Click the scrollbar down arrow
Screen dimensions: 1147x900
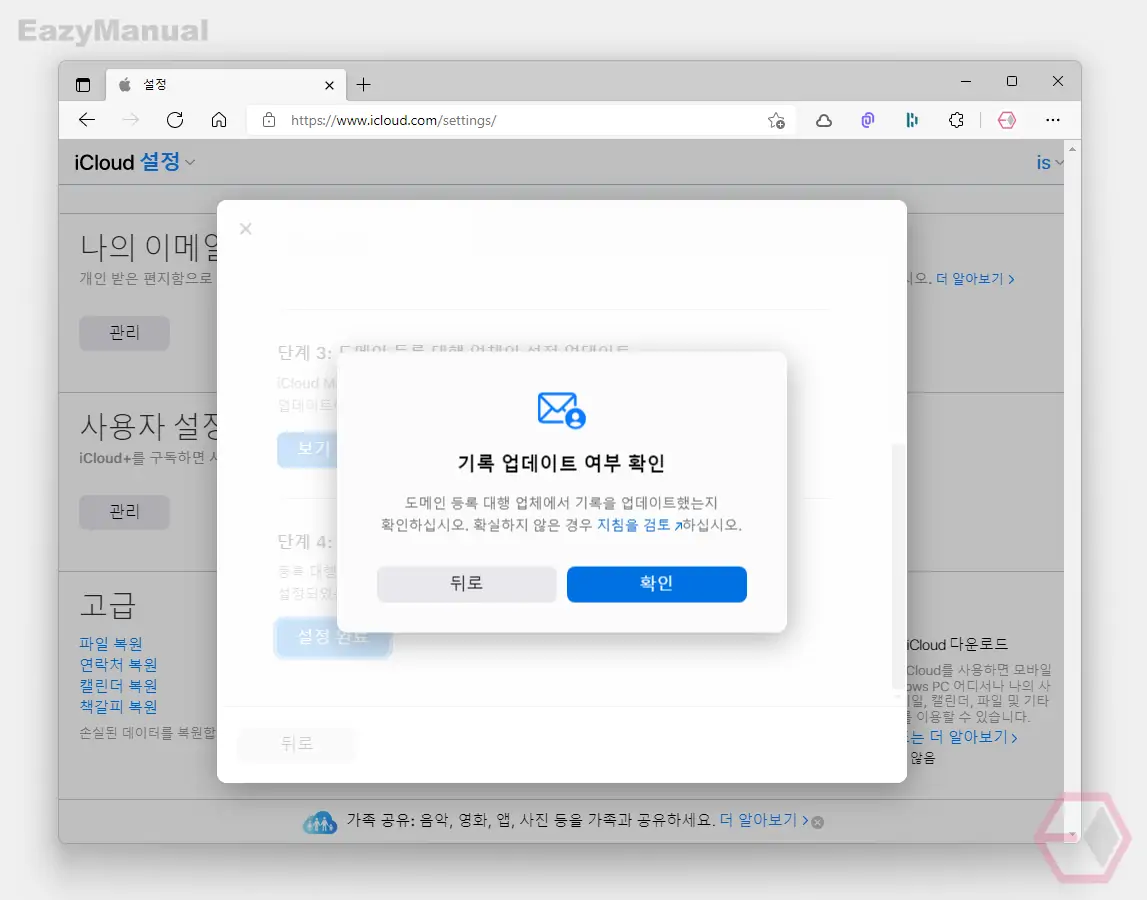[1072, 835]
